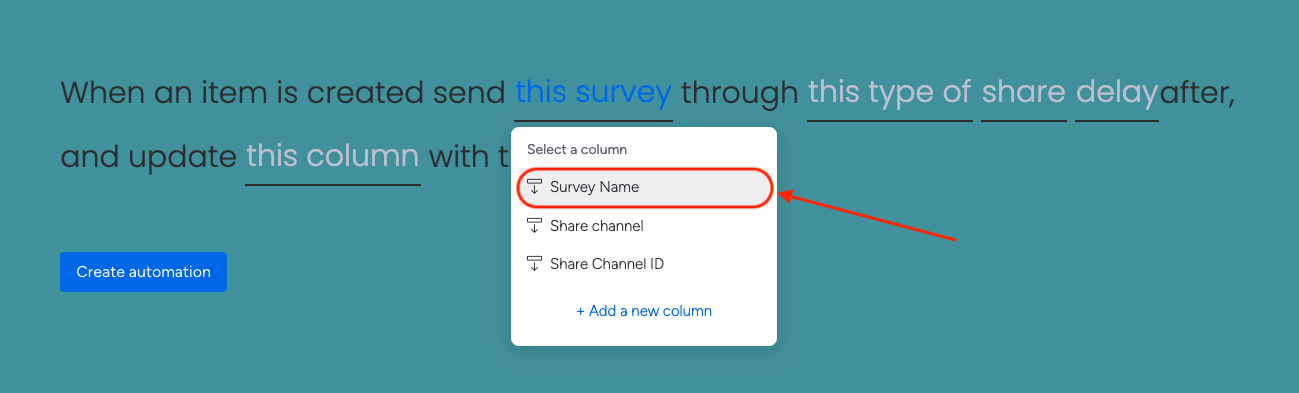Image resolution: width=1299 pixels, height=393 pixels.
Task: Click the icon beside Share channel
Action: [534, 226]
